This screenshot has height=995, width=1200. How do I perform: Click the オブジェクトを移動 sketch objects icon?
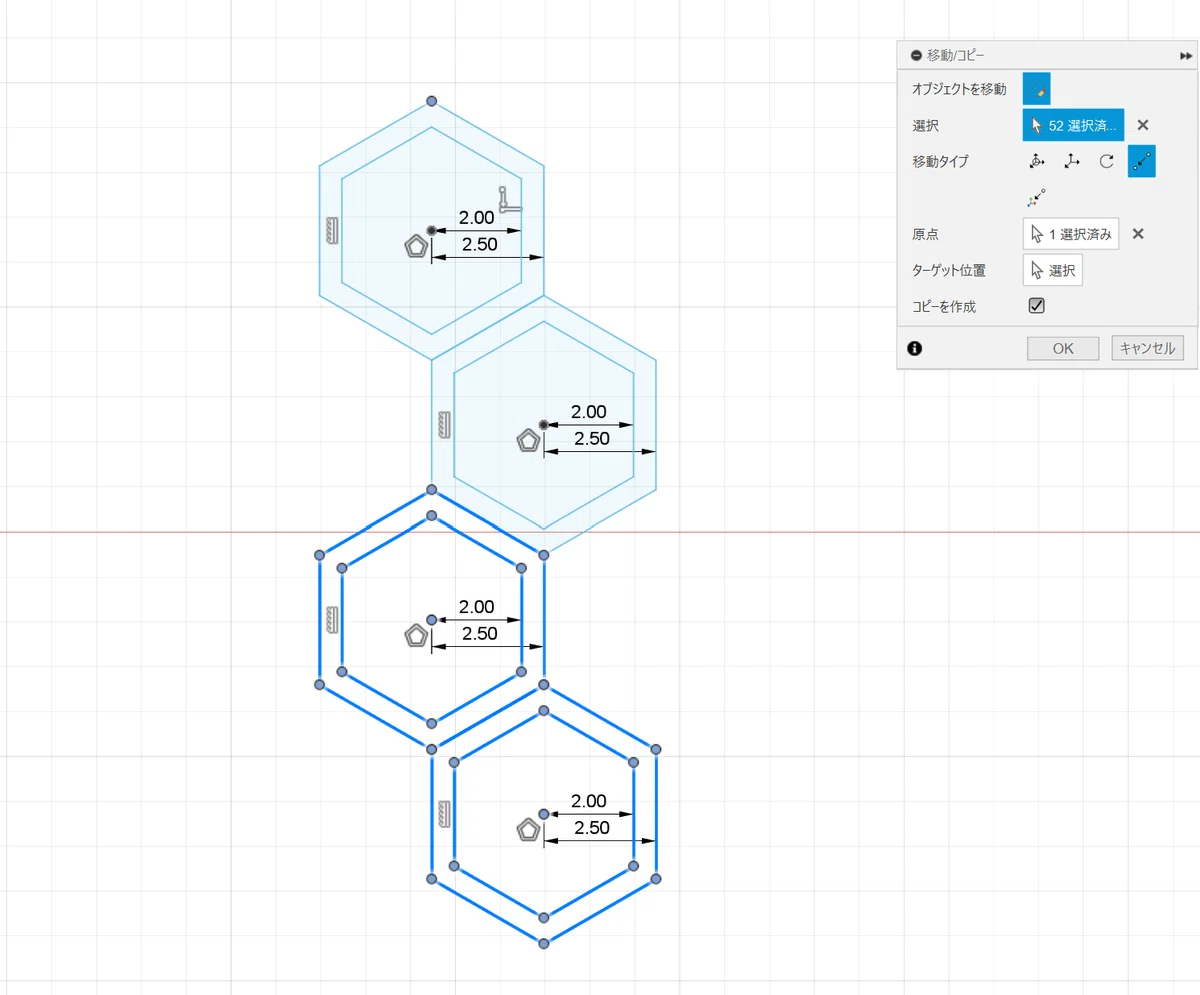point(1037,89)
